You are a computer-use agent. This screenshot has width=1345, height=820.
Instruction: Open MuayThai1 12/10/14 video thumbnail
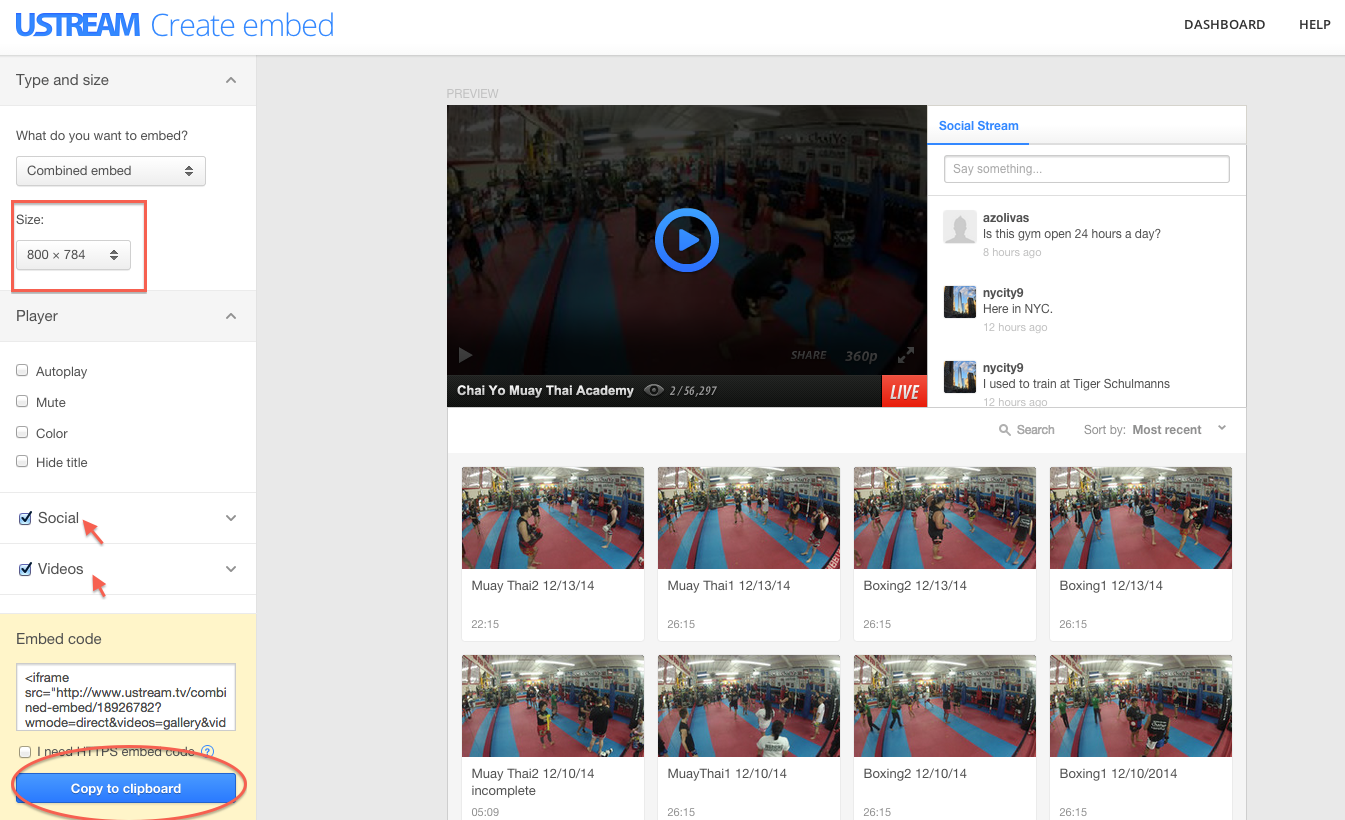[749, 706]
